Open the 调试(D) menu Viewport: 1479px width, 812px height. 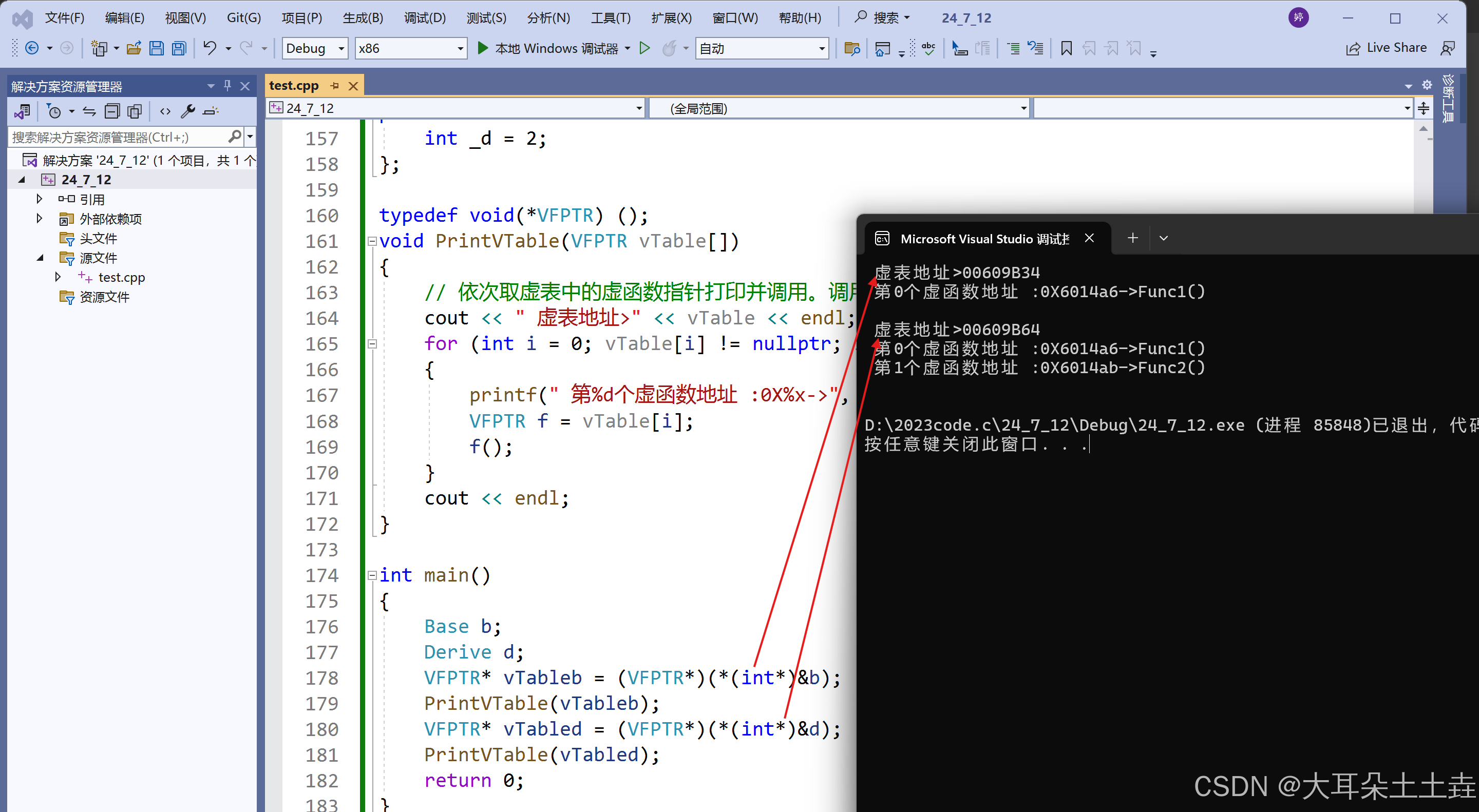click(424, 18)
